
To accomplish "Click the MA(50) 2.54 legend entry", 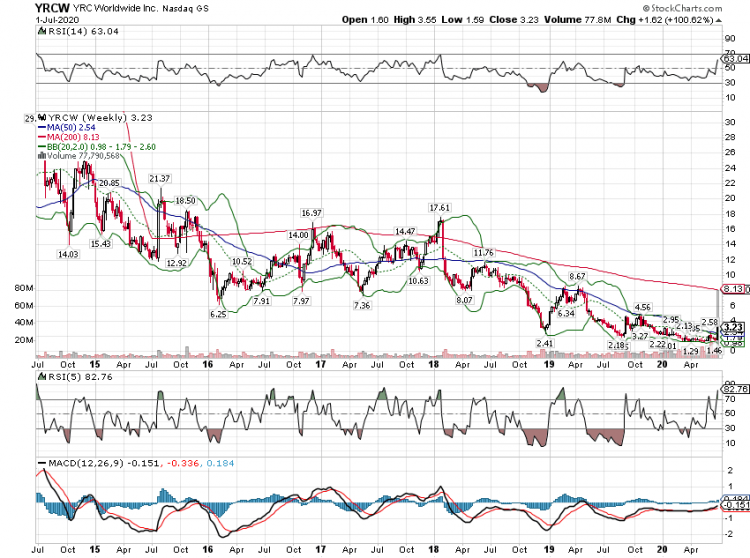I will pos(71,128).
